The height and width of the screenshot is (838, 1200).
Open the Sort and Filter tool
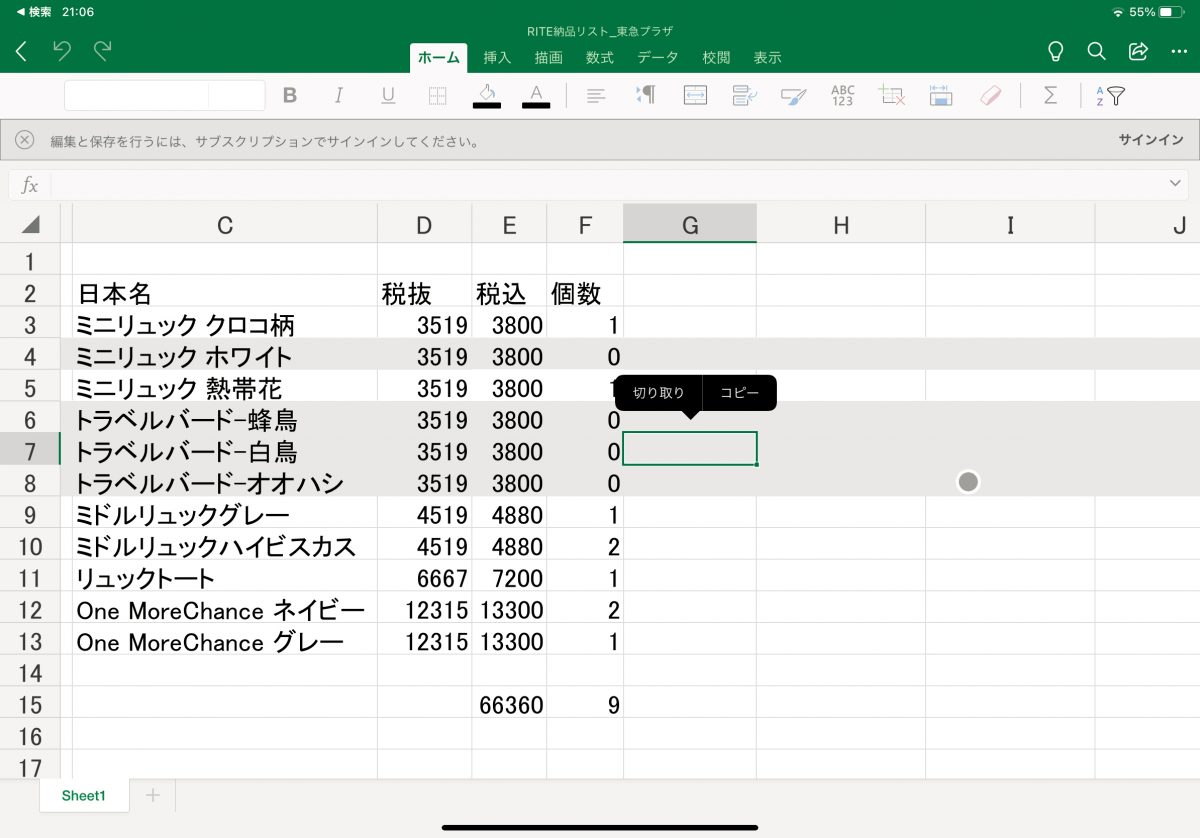(x=1111, y=96)
